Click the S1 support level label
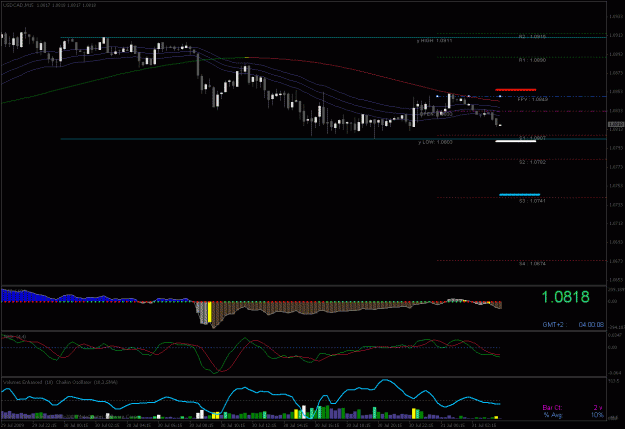The height and width of the screenshot is (429, 625). (532, 138)
